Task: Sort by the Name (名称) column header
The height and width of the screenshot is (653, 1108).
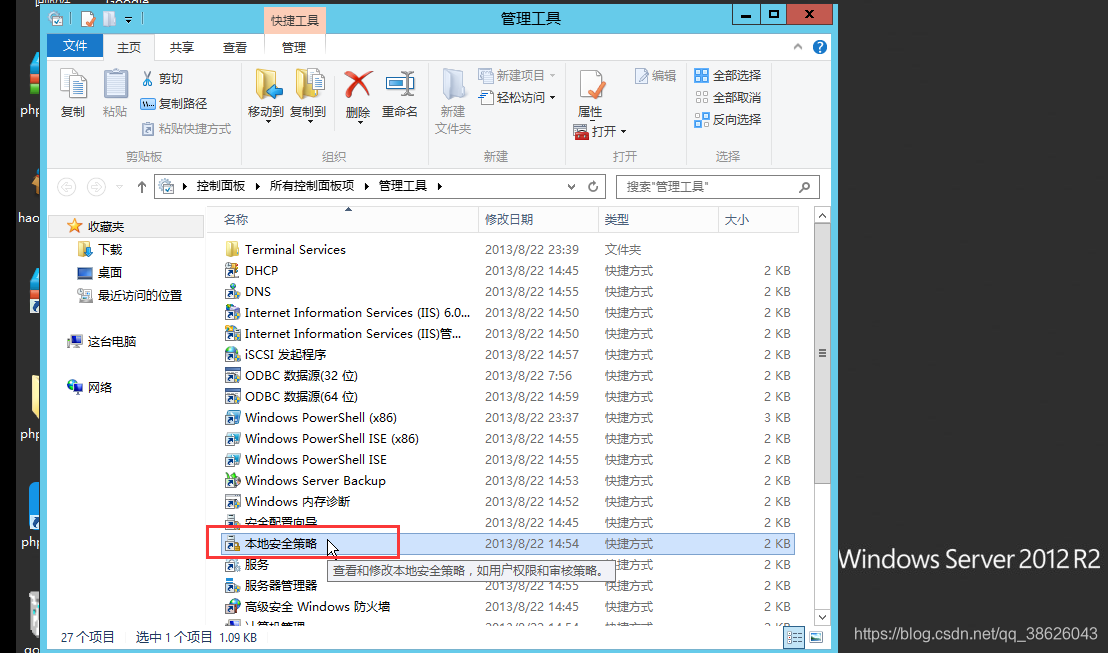Action: pyautogui.click(x=342, y=220)
